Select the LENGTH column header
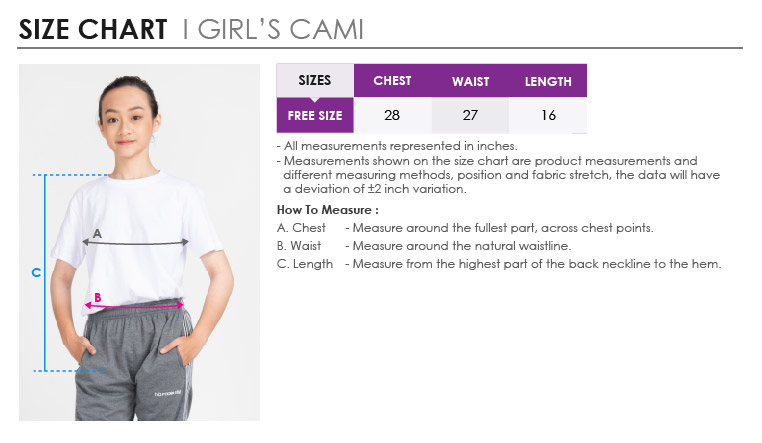This screenshot has width=762, height=443. coord(548,80)
